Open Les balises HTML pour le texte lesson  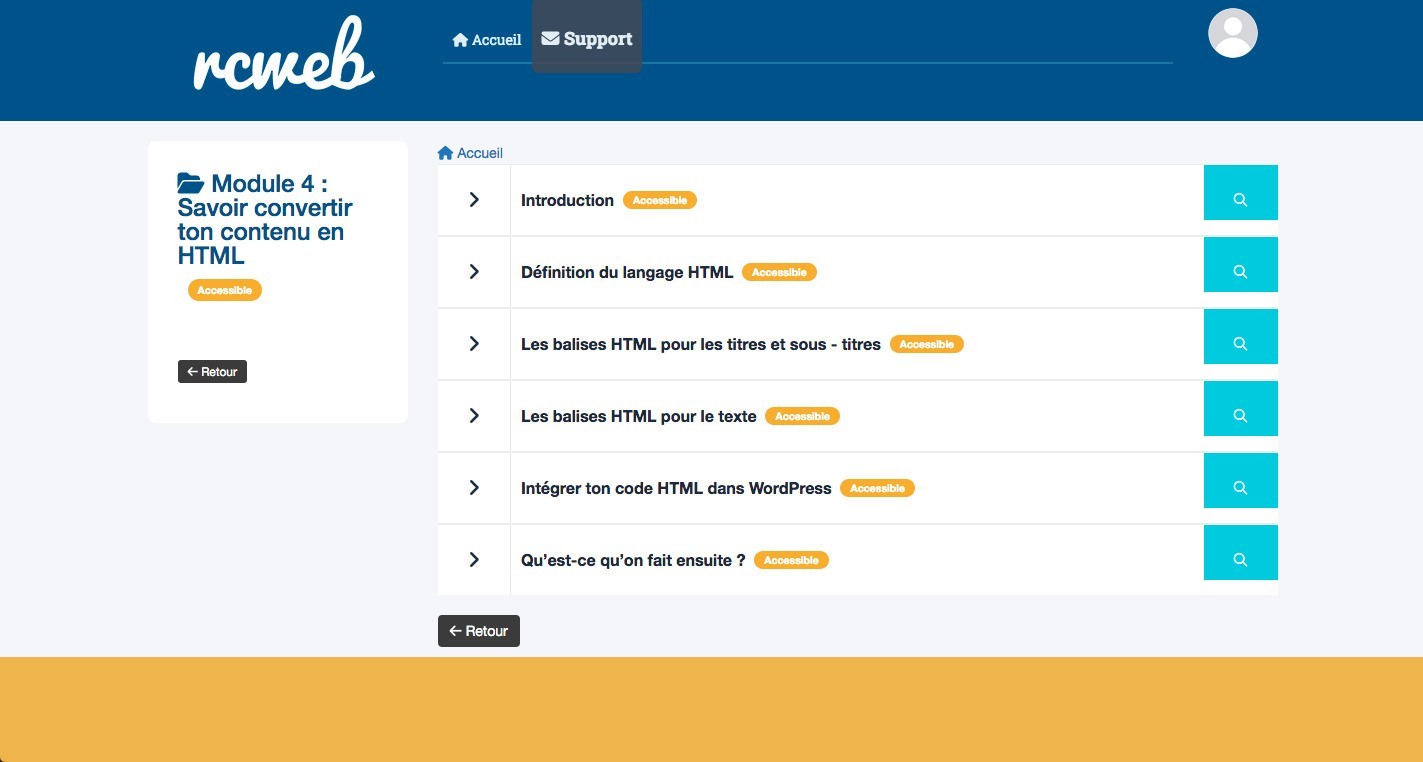[639, 416]
